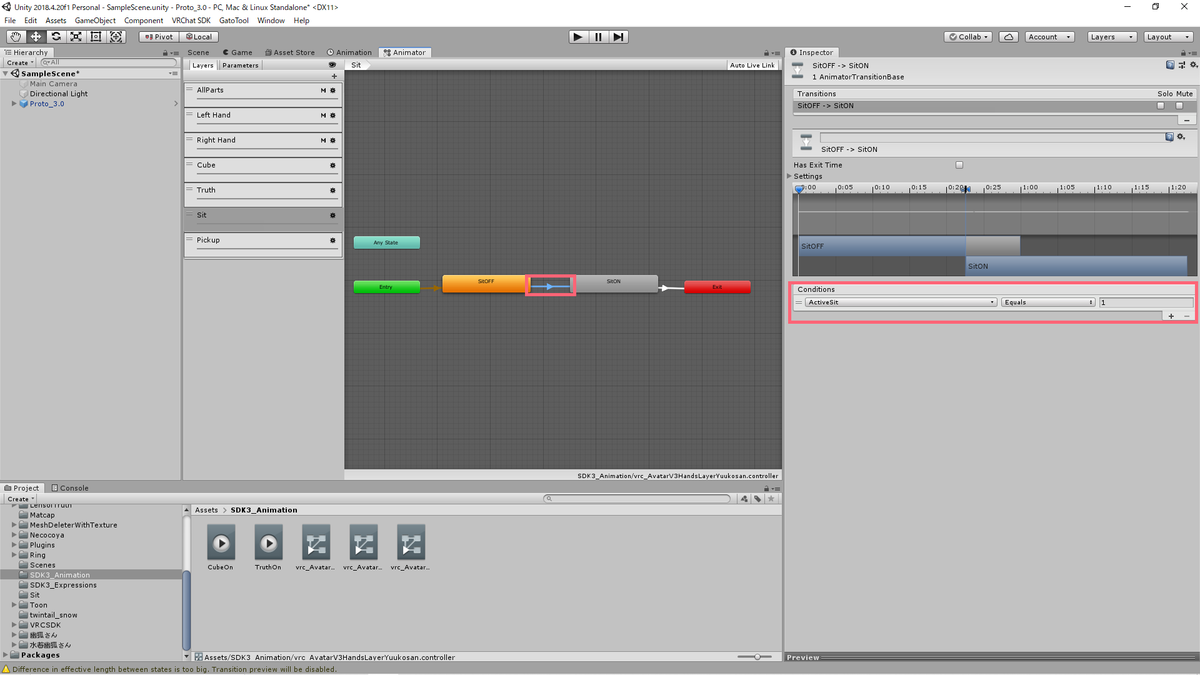1200x675 pixels.
Task: Open the Layout dropdown
Action: (1167, 36)
